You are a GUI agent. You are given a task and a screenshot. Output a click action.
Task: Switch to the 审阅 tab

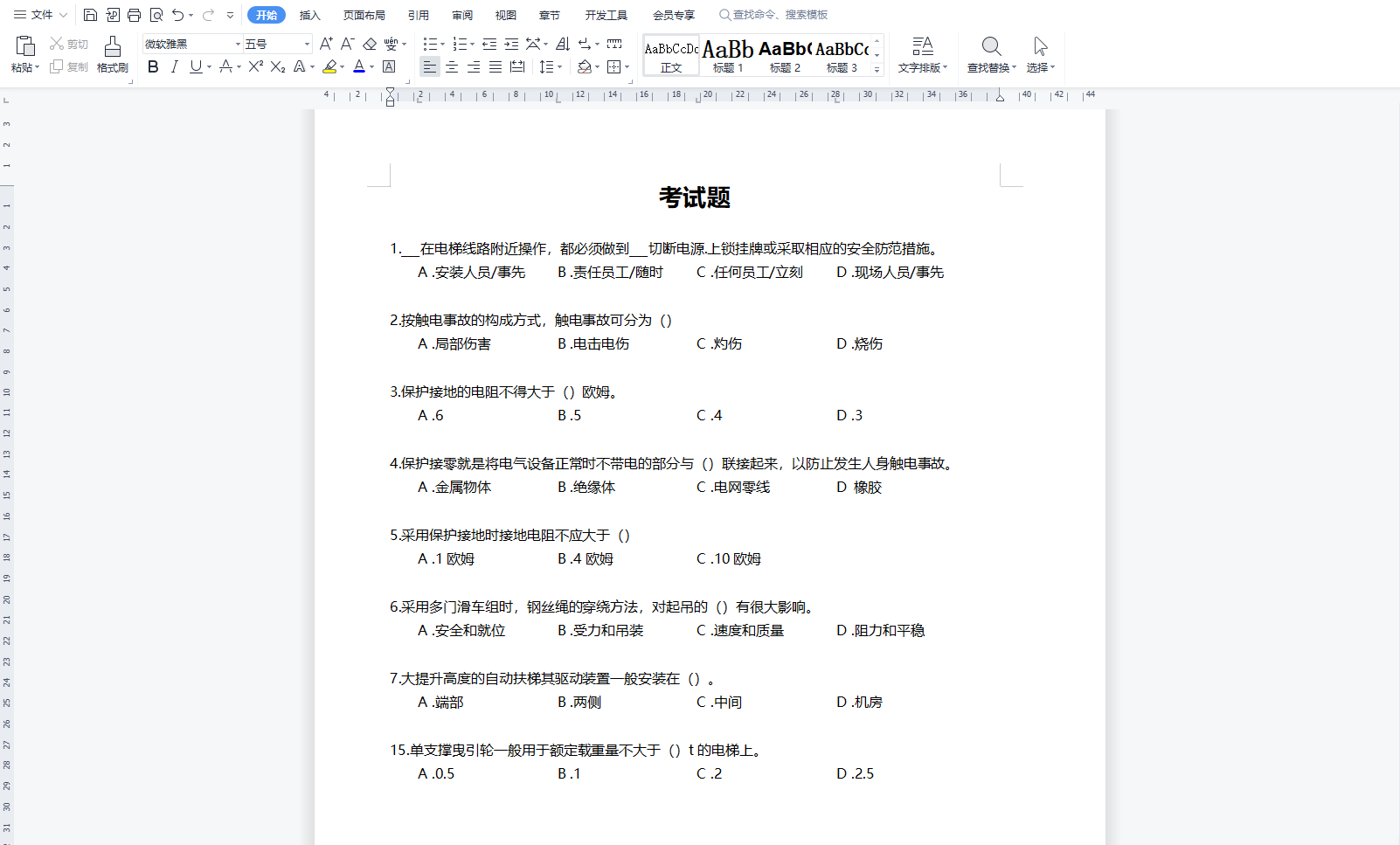[462, 15]
